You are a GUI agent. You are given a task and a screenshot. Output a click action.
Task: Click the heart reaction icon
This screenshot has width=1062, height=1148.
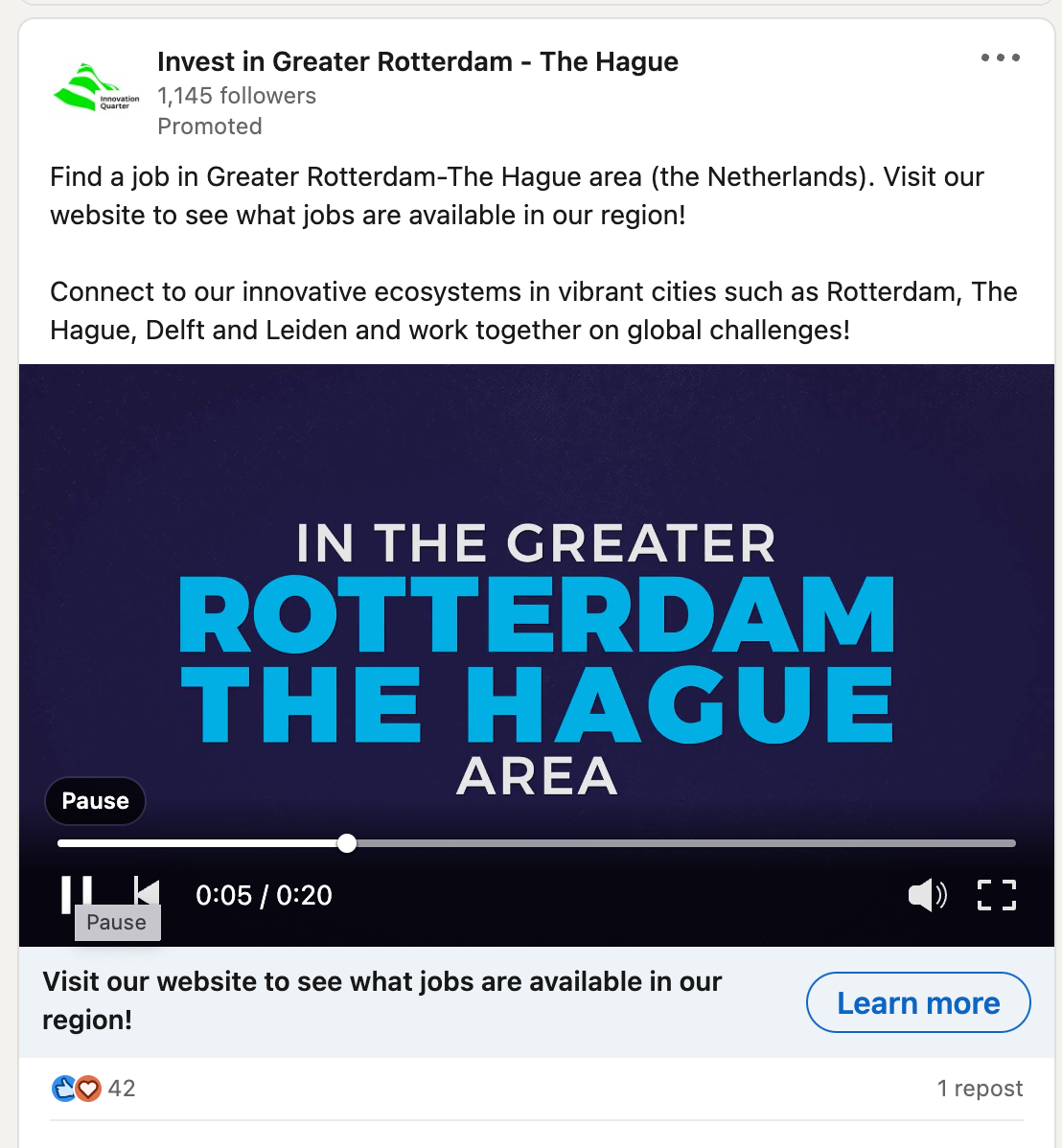tap(88, 1089)
